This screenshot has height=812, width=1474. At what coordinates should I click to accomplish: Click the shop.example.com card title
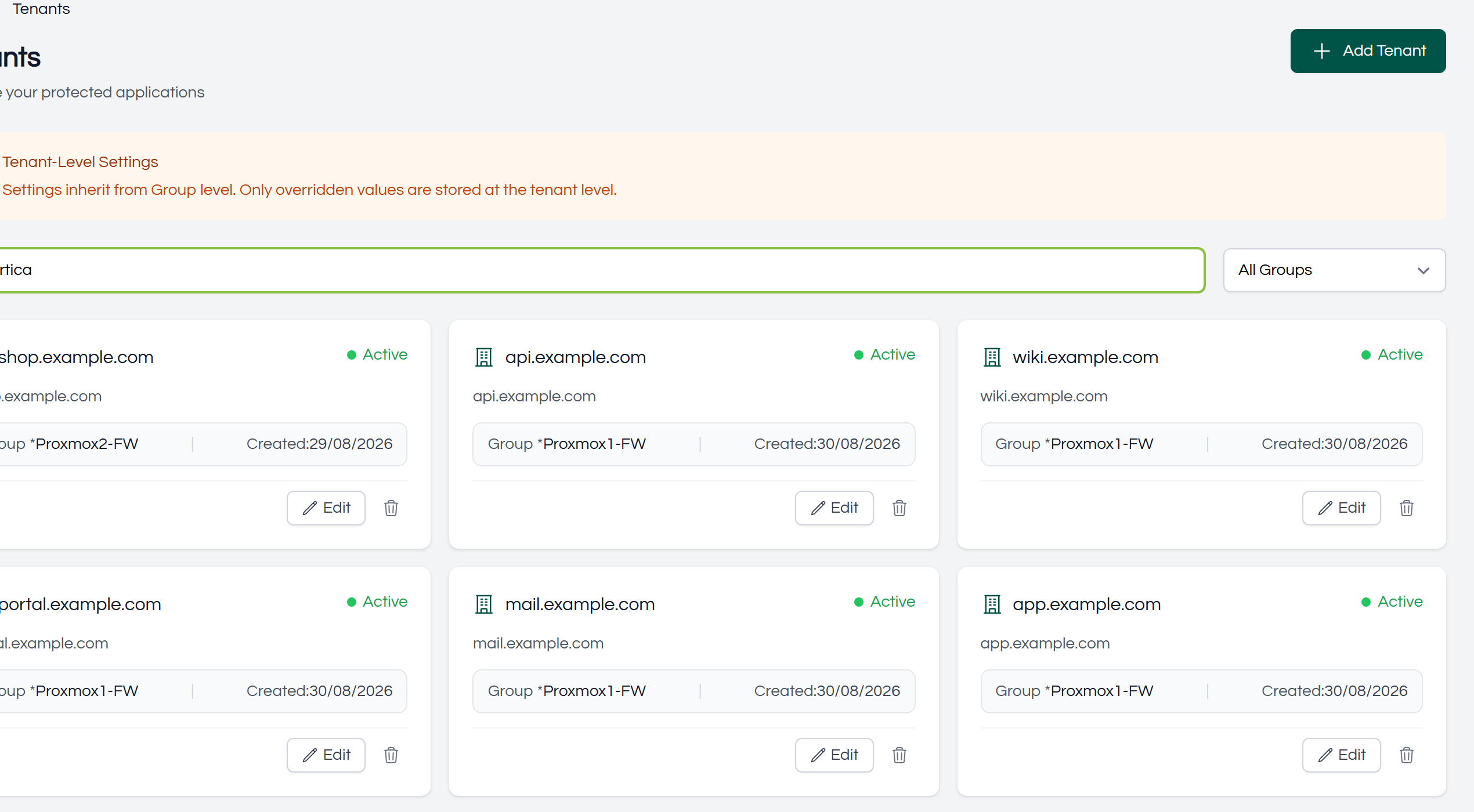(77, 357)
